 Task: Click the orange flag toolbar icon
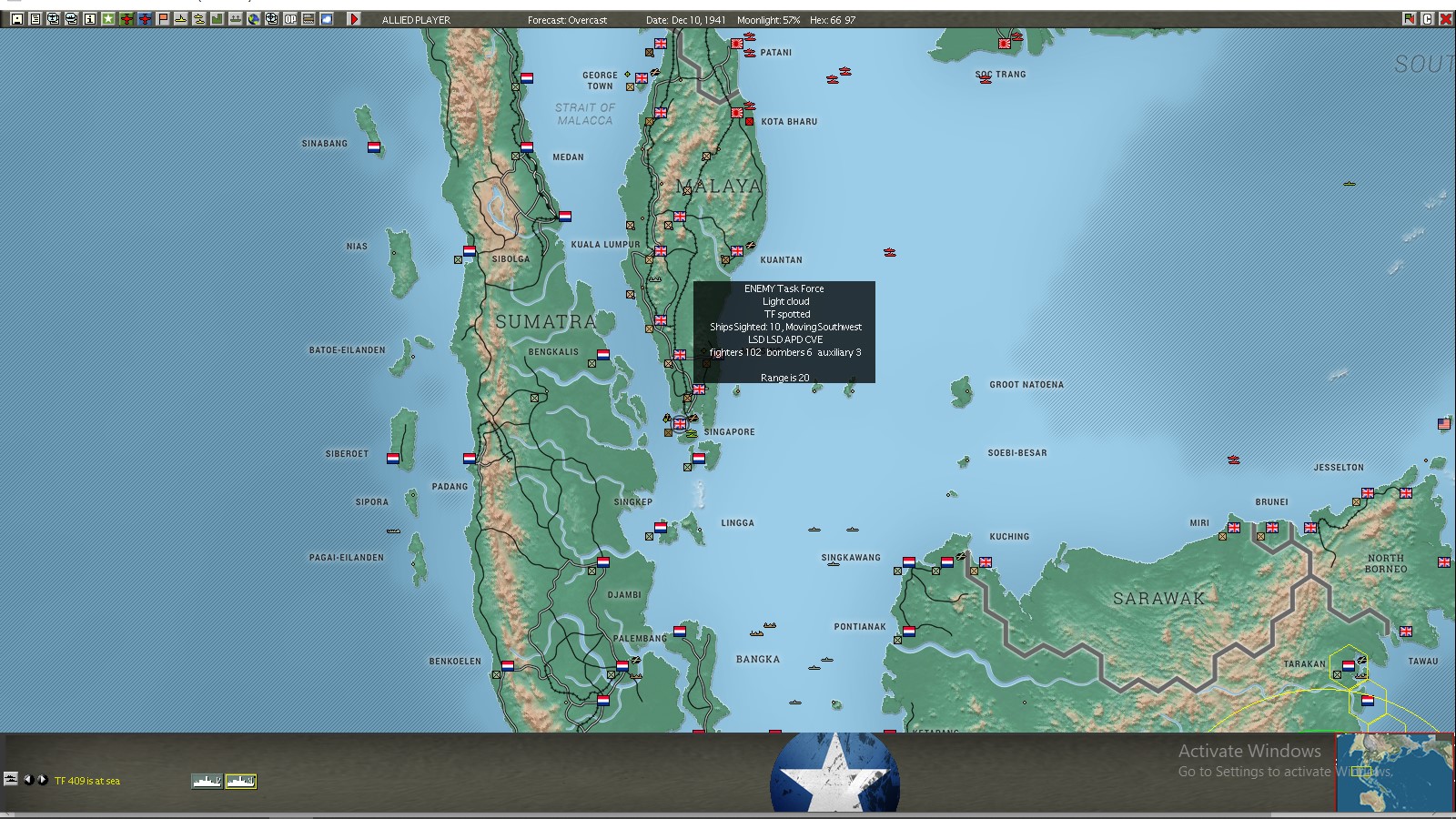(163, 19)
